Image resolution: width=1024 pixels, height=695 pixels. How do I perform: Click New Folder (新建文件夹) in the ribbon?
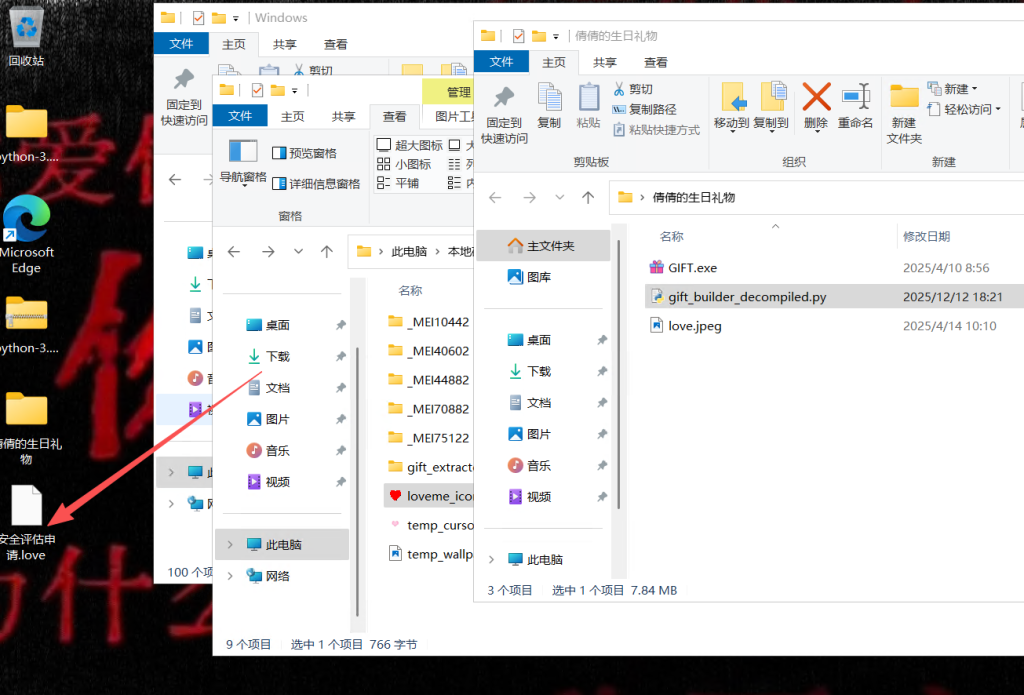coord(904,113)
